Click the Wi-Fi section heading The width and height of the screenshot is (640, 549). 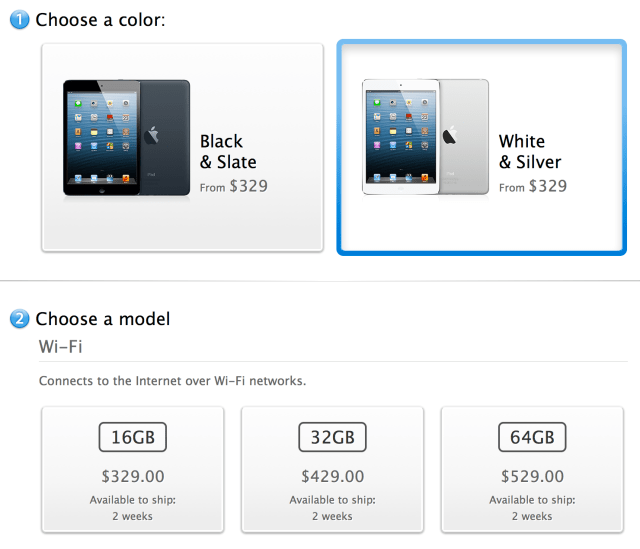click(x=62, y=345)
